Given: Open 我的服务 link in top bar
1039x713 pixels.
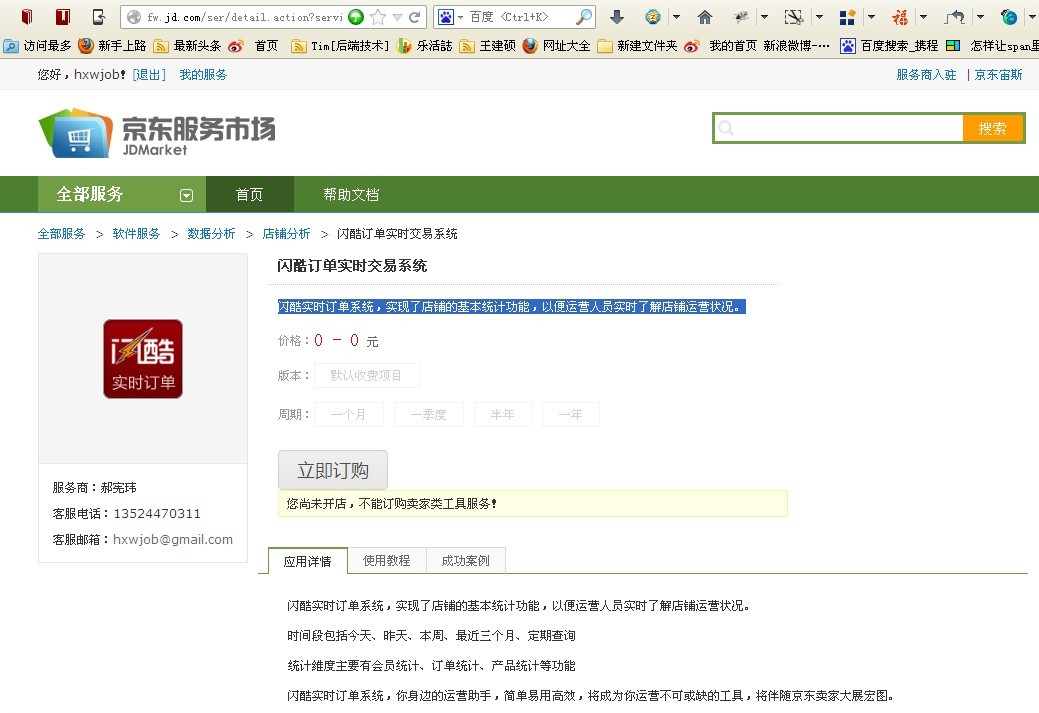Looking at the screenshot, I should point(203,74).
